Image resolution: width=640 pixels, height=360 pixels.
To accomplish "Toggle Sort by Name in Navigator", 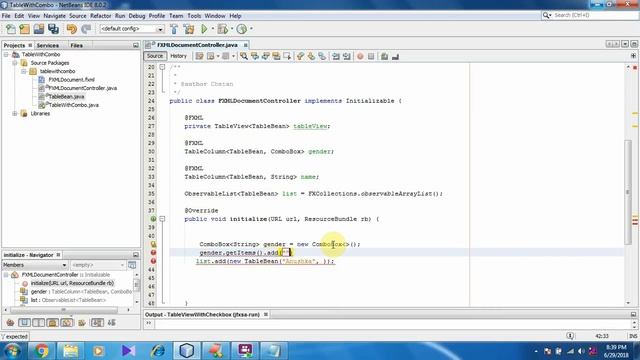I will (x=97, y=323).
